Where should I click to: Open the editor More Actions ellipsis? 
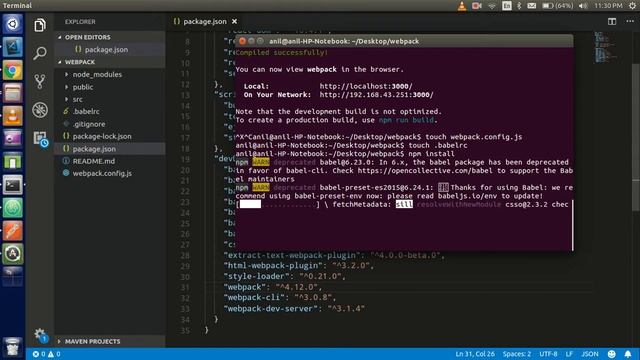coord(630,22)
